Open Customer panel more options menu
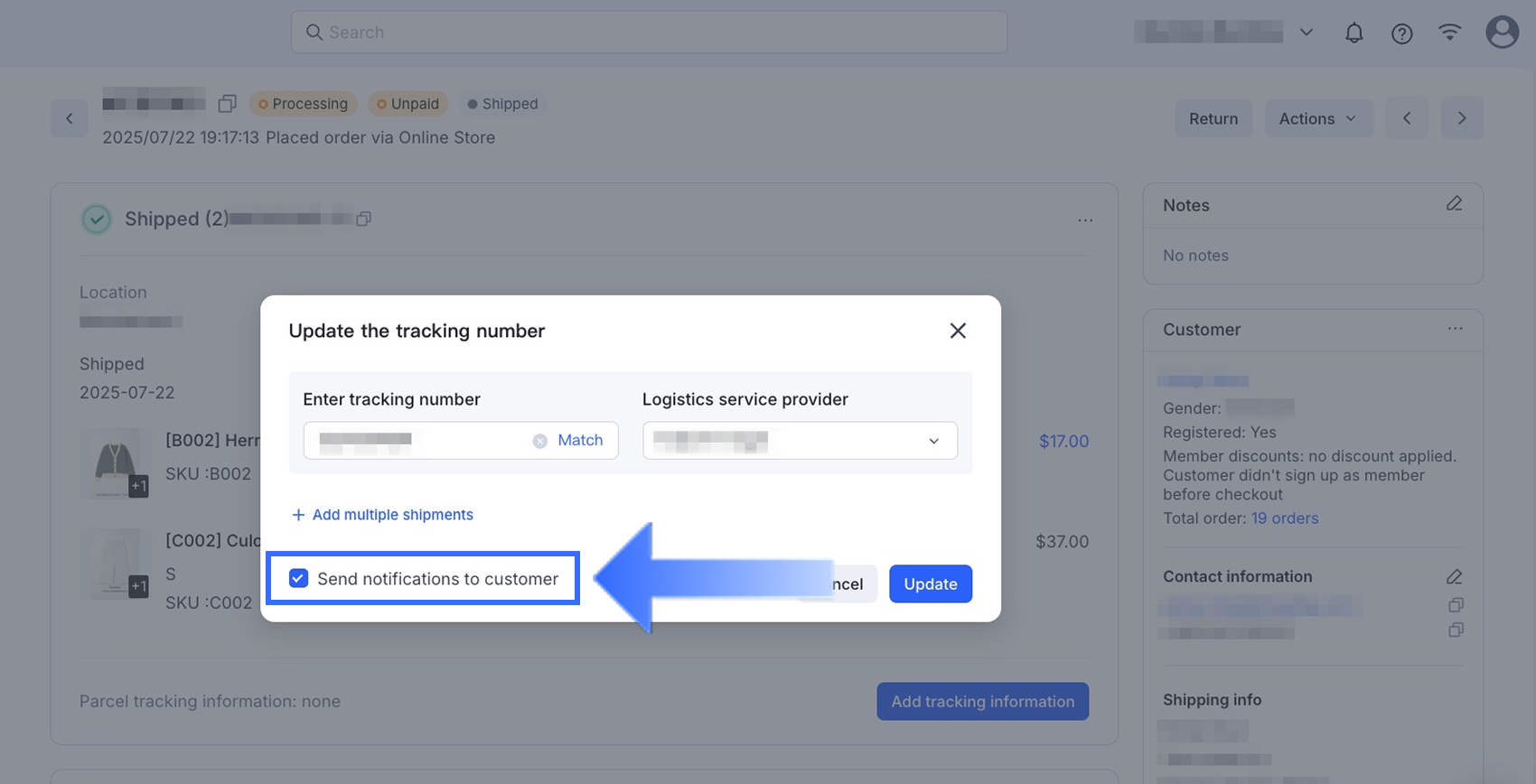Image resolution: width=1536 pixels, height=784 pixels. (x=1455, y=329)
